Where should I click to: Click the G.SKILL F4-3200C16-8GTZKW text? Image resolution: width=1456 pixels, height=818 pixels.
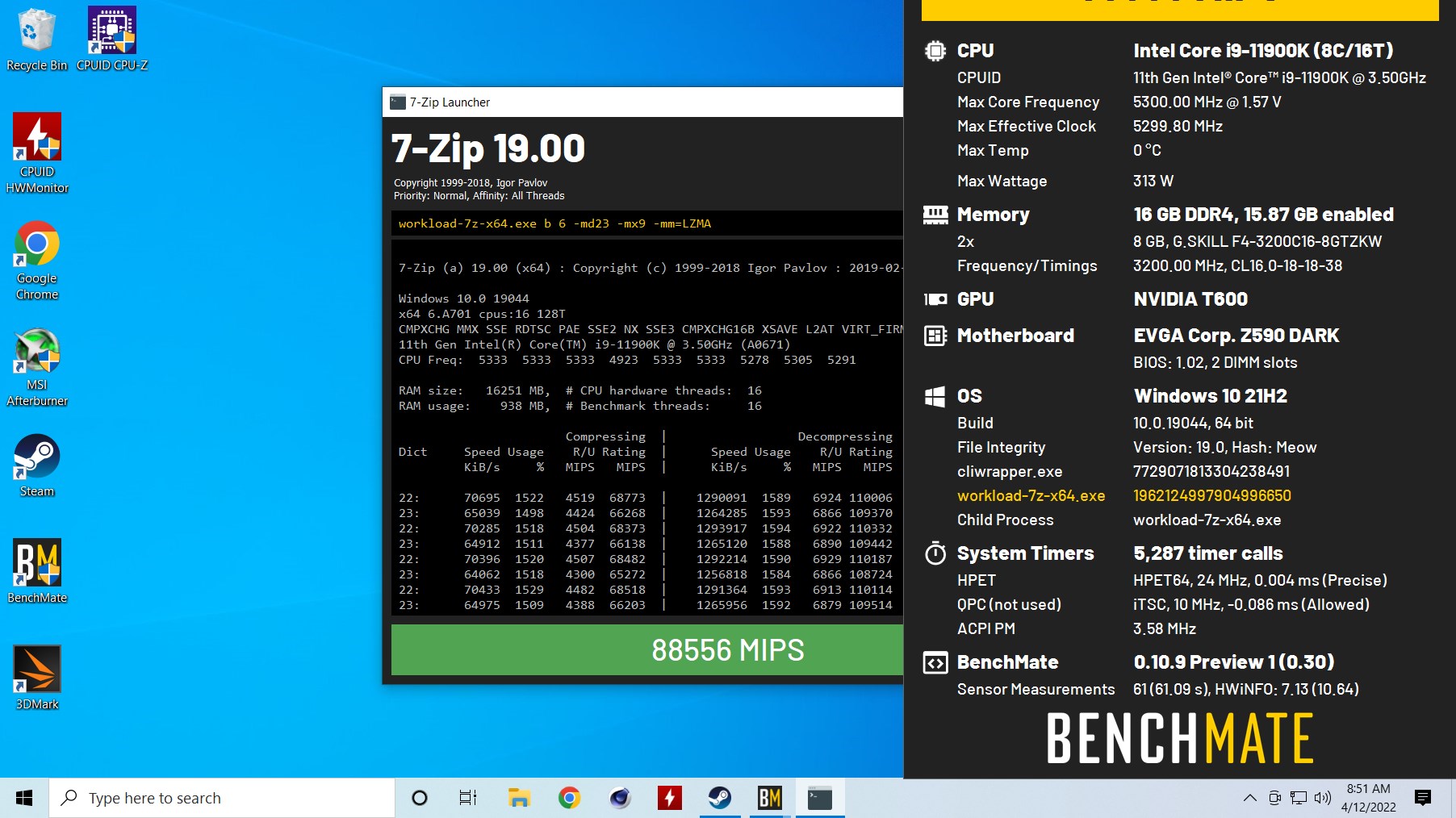point(1257,242)
